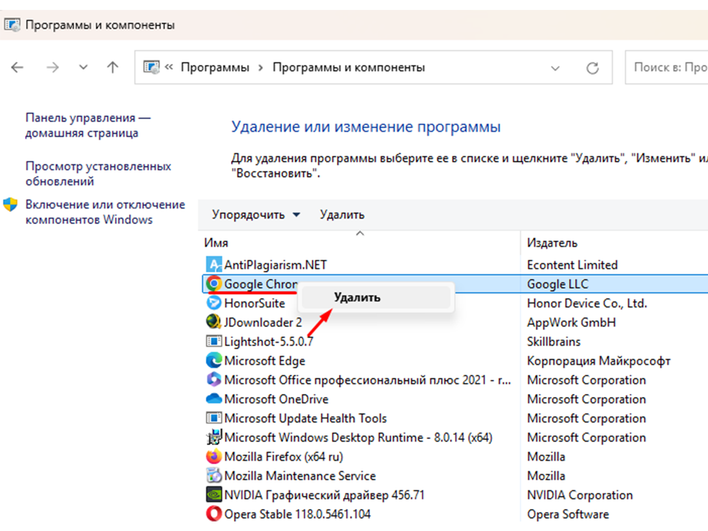This screenshot has width=708, height=531.
Task: Select the Microsoft Edge entry
Action: [265, 361]
